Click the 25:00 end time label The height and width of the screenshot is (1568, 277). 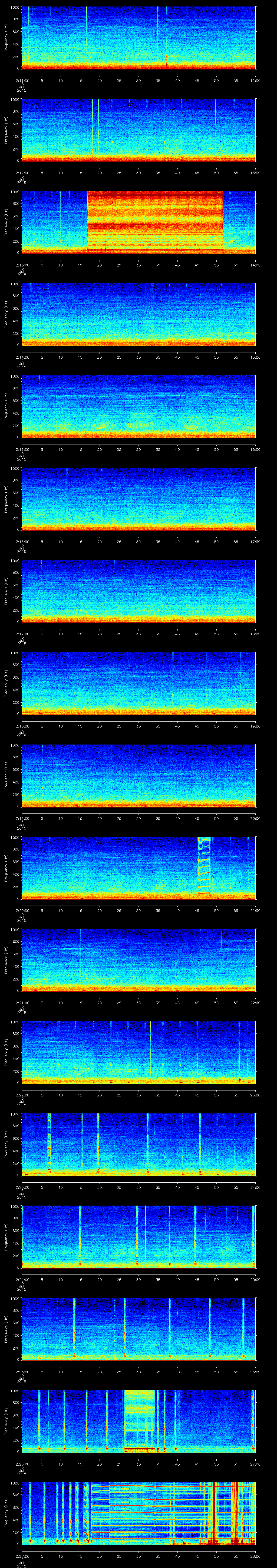point(255,1279)
